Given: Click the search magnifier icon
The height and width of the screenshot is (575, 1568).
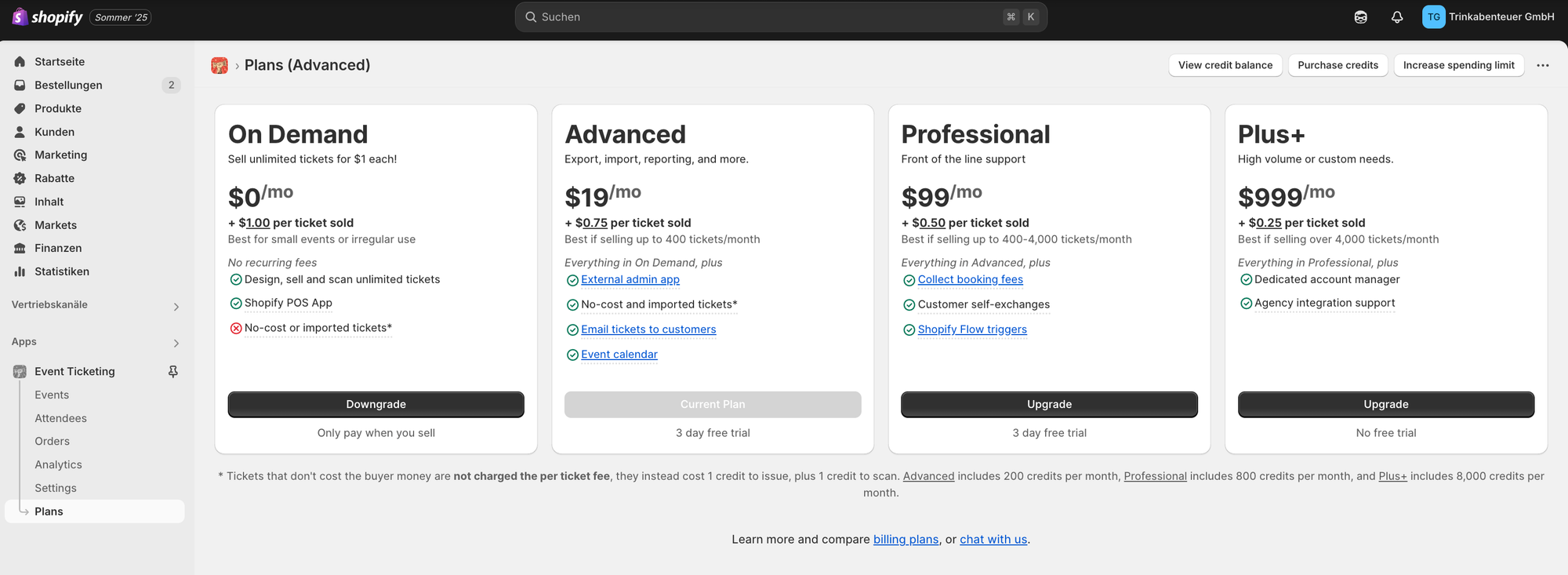Looking at the screenshot, I should tap(531, 16).
